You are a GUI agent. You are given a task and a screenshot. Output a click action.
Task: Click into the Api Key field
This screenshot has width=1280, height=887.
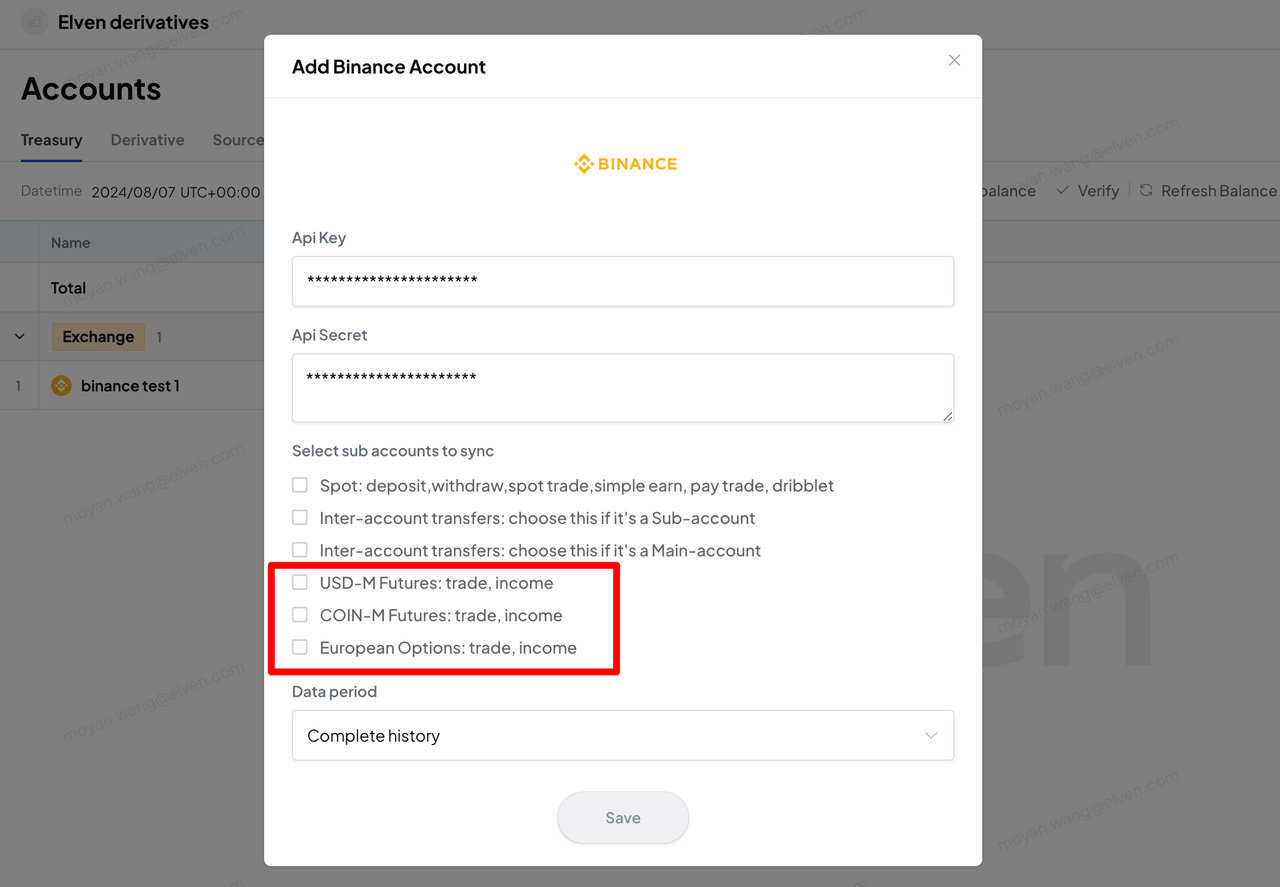tap(622, 281)
